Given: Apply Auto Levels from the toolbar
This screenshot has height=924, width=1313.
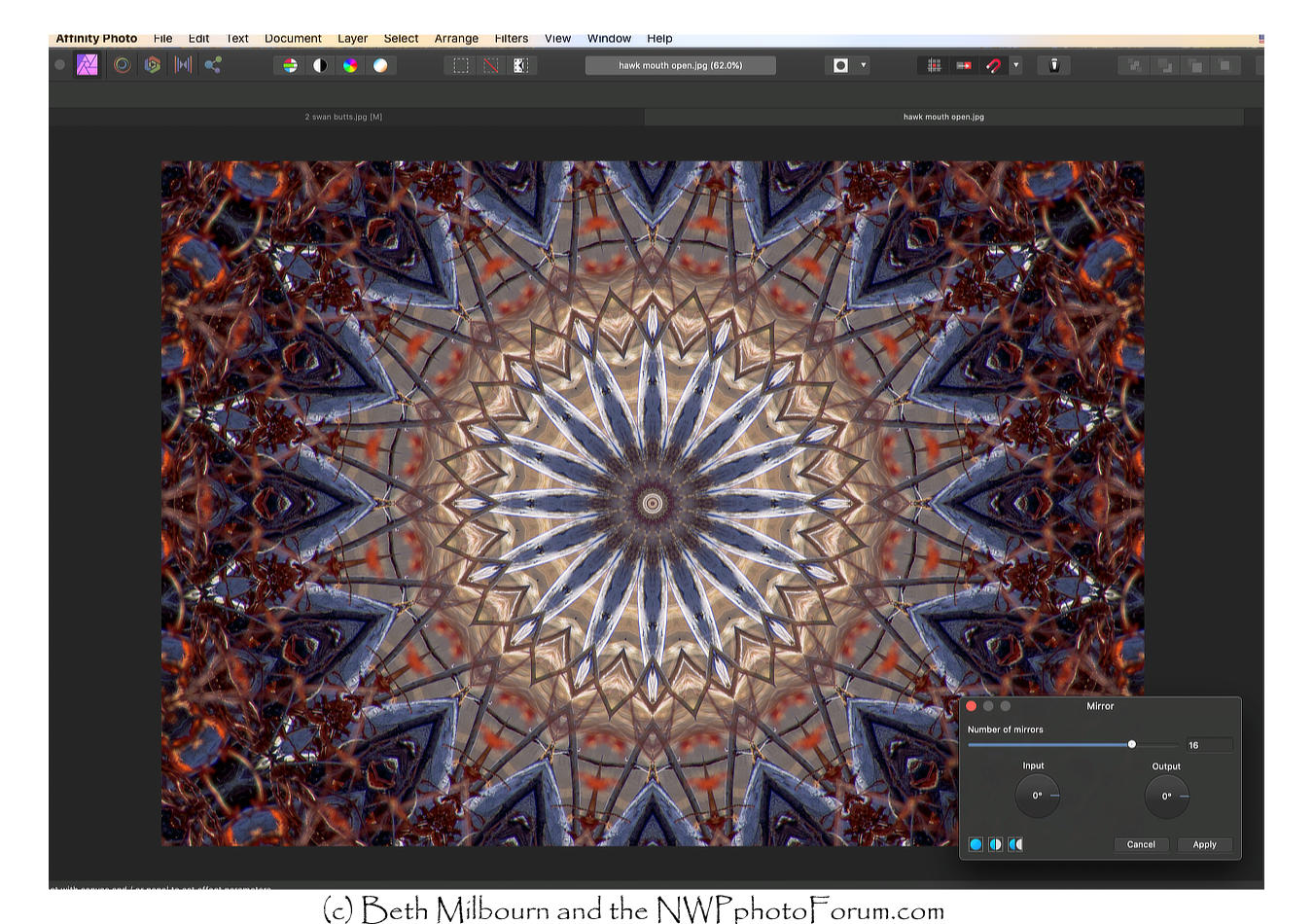Looking at the screenshot, I should tap(290, 65).
